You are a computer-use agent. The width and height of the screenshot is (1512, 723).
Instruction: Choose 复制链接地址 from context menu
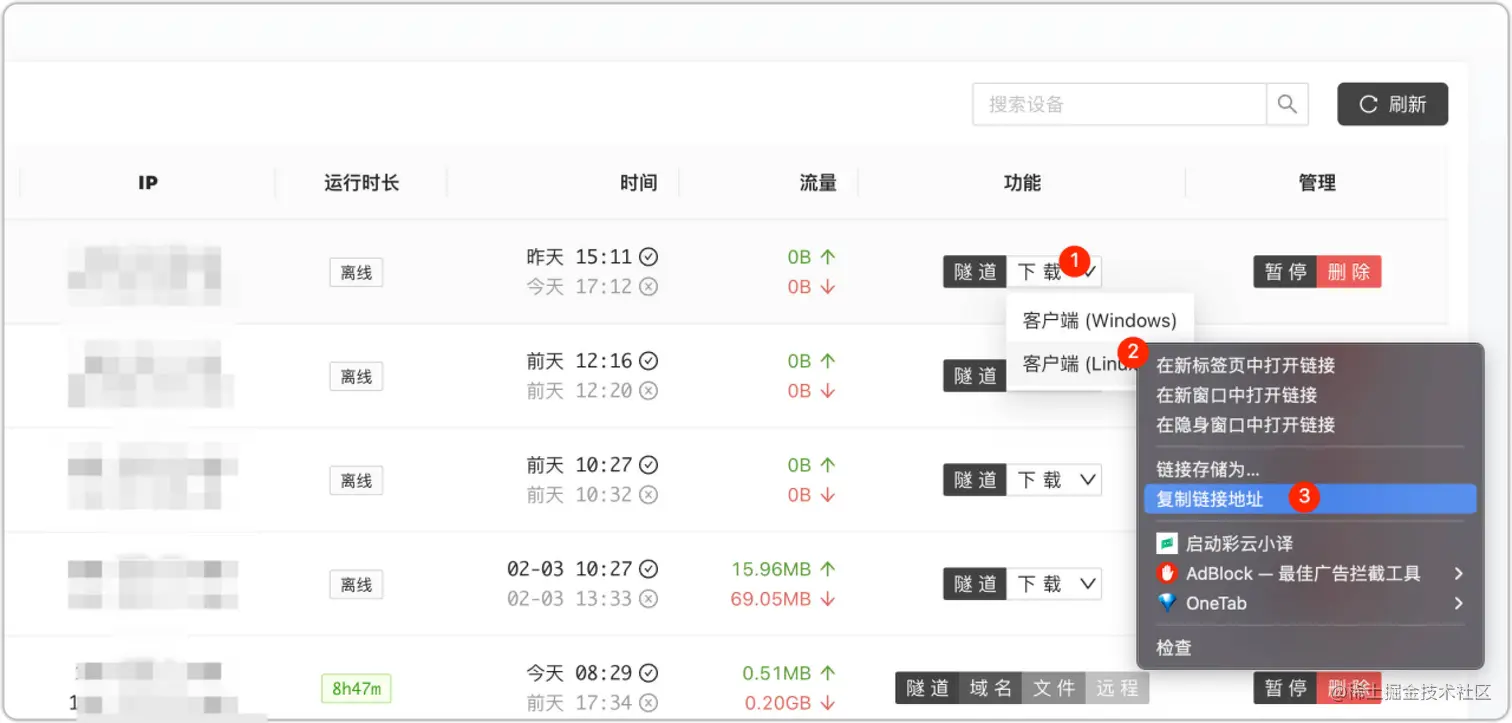click(1310, 499)
